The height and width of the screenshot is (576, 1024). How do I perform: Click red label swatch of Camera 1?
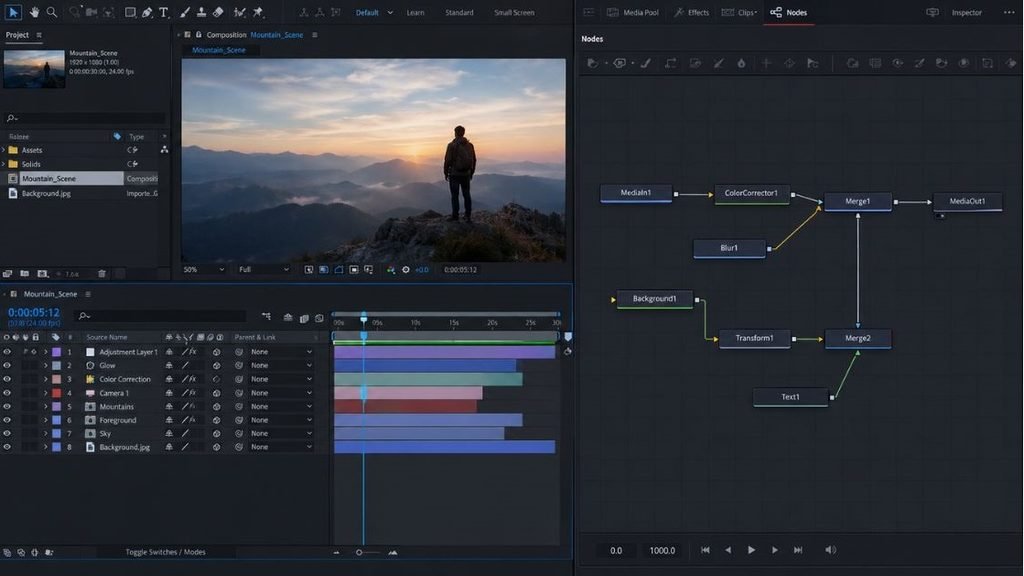tap(57, 393)
